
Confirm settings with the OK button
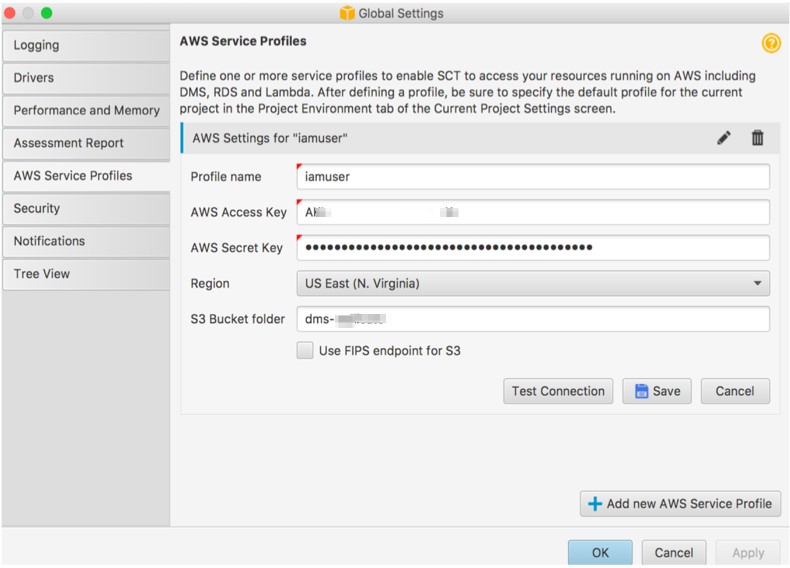click(x=600, y=553)
